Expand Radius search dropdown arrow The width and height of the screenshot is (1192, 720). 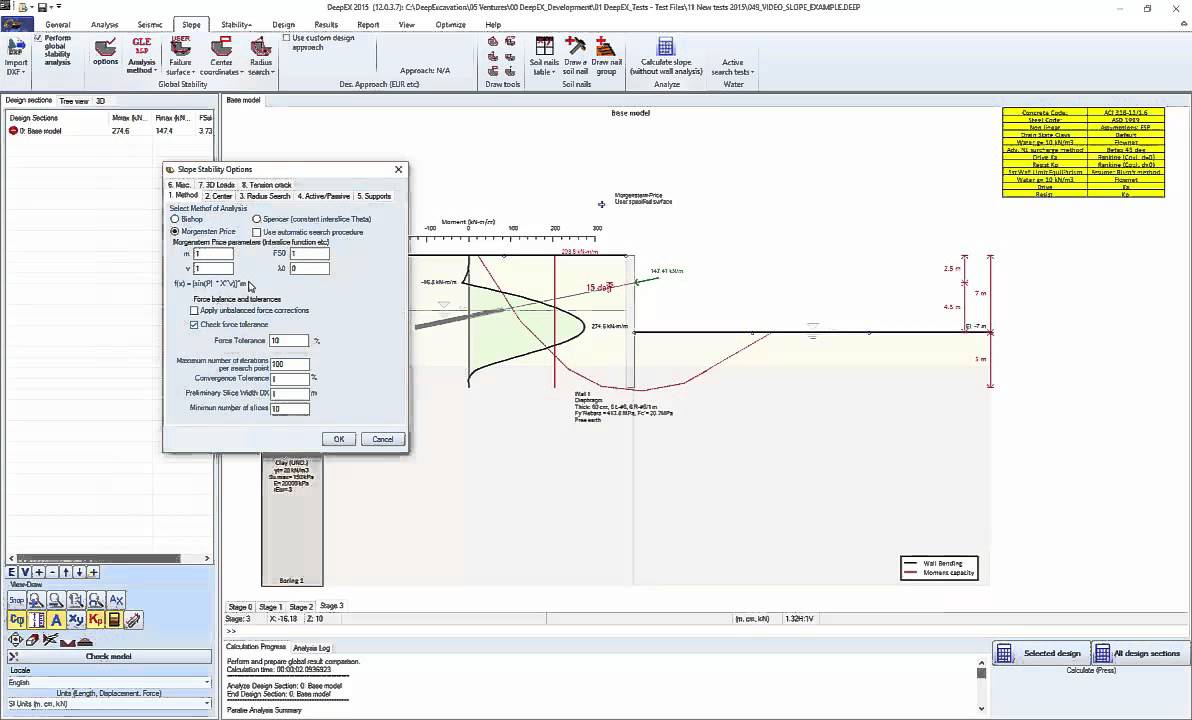[x=273, y=72]
